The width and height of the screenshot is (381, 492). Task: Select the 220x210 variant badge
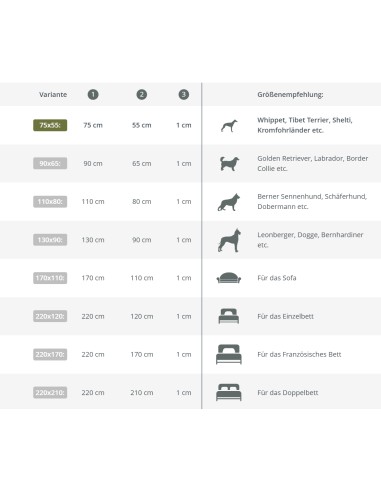tap(50, 392)
